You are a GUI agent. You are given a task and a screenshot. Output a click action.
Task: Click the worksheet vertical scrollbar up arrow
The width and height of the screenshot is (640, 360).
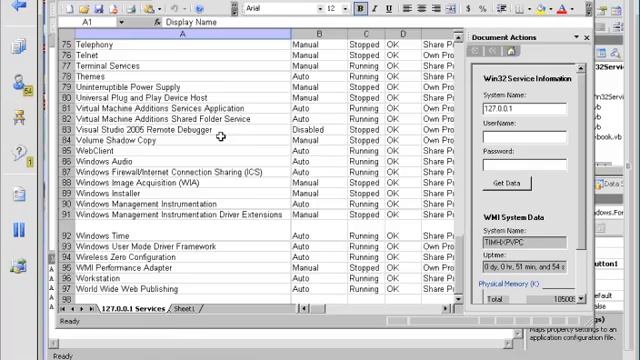[x=458, y=38]
